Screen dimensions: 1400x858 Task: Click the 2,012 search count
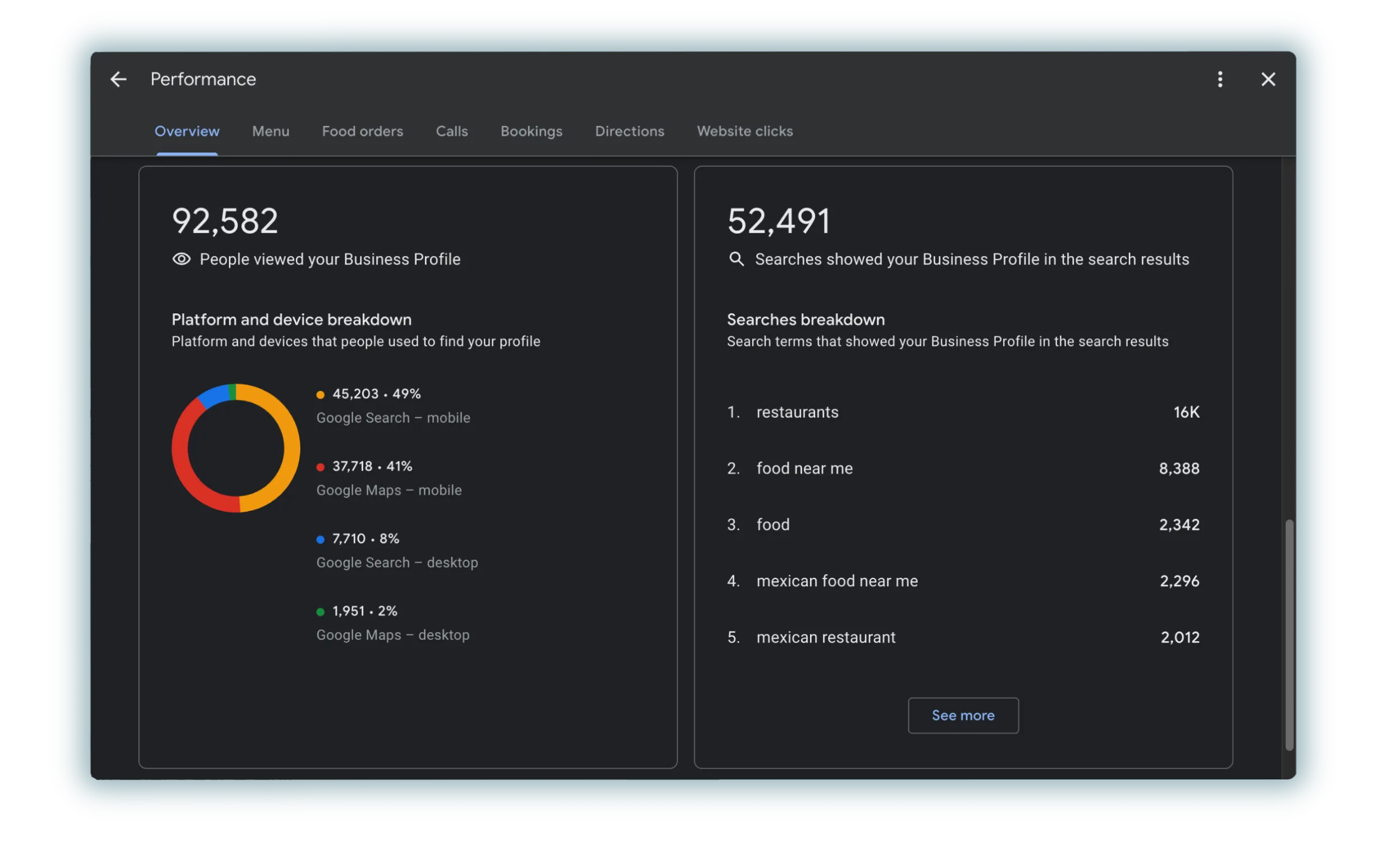point(1179,637)
